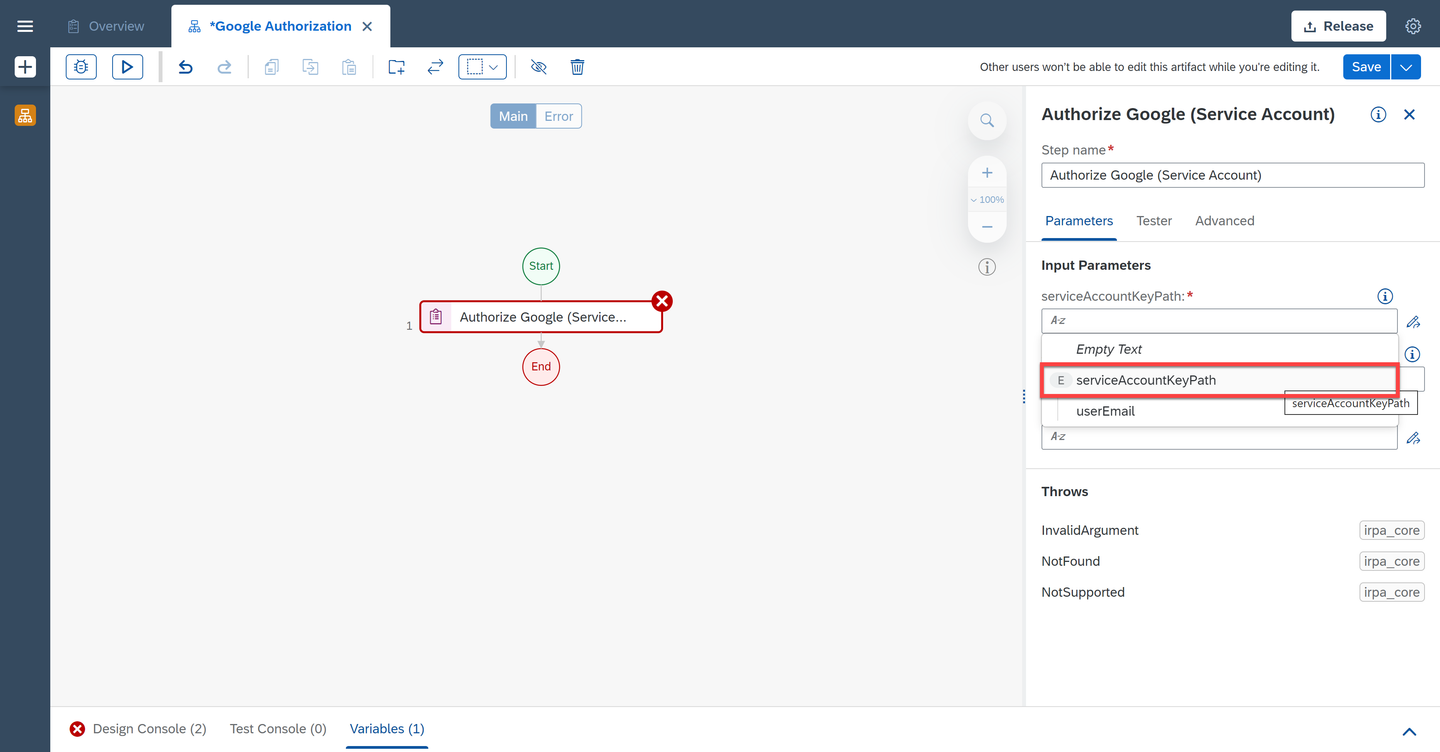This screenshot has width=1440, height=752.
Task: Click irpa_core tag beside InvalidArgument
Action: tap(1392, 530)
